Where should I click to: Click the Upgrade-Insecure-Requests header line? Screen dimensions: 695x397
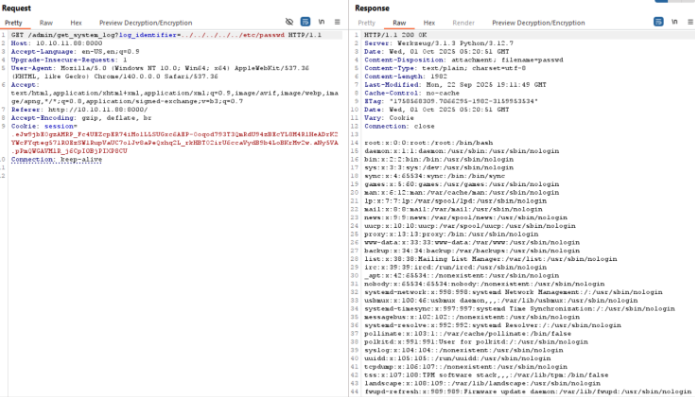[x=69, y=60]
